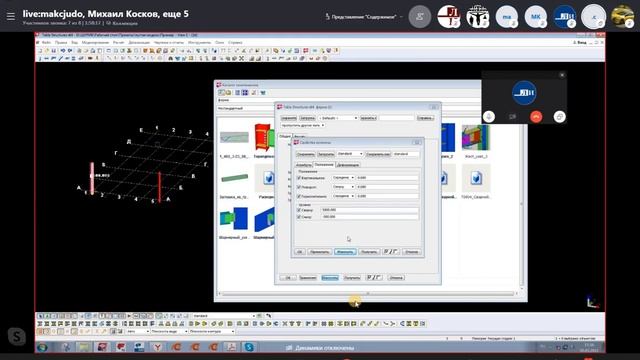
Task: Open the view plane dropdown in bottom toolbar
Action: [x=169, y=331]
